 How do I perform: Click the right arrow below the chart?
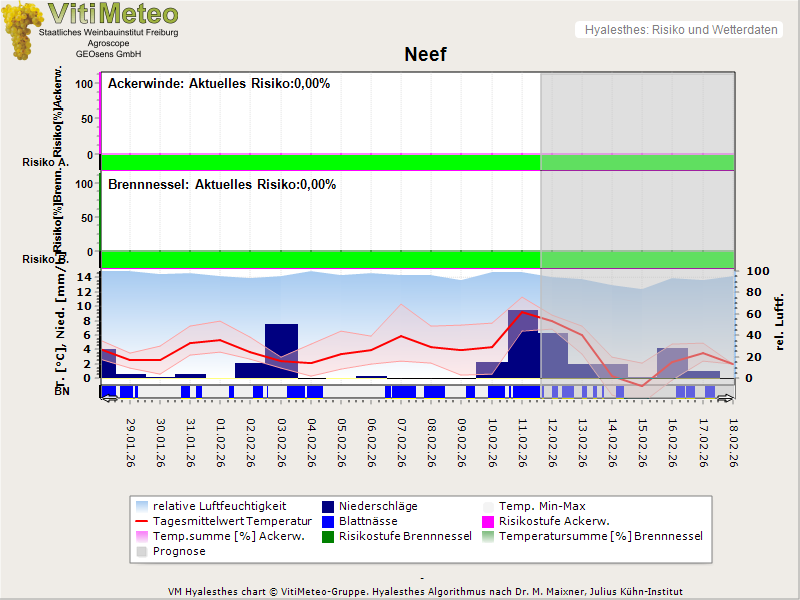point(728,398)
